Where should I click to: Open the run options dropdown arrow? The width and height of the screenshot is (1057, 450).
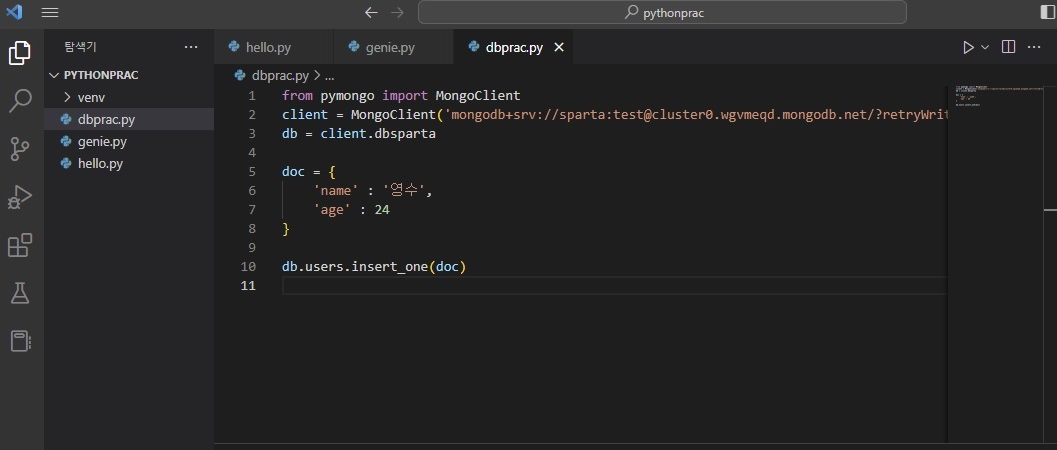point(985,47)
